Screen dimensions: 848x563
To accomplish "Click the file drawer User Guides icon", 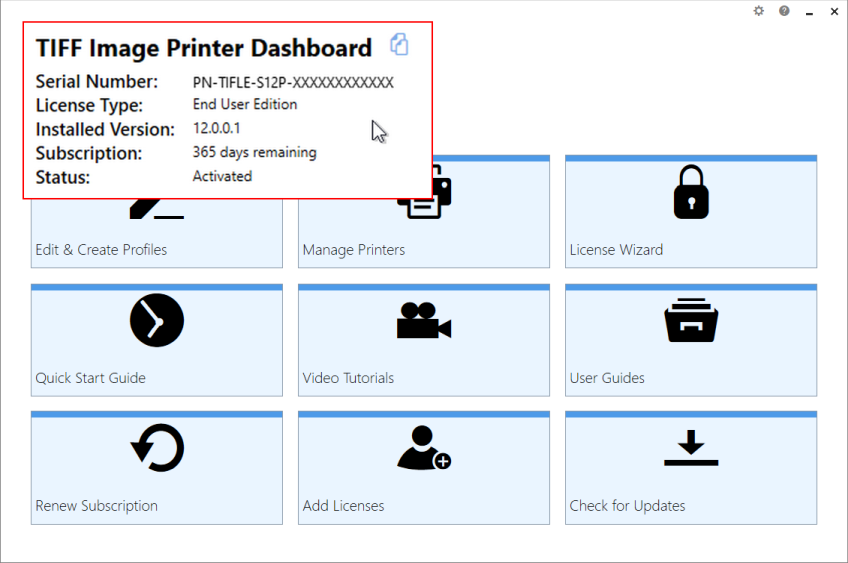I will (691, 320).
